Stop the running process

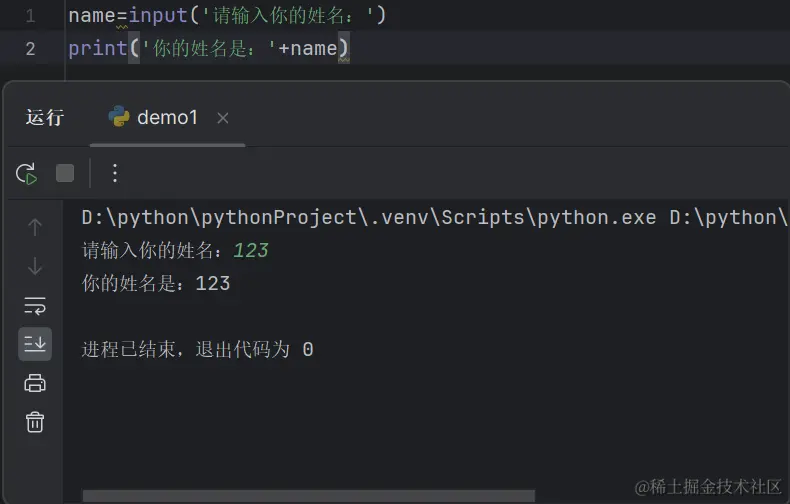point(65,173)
